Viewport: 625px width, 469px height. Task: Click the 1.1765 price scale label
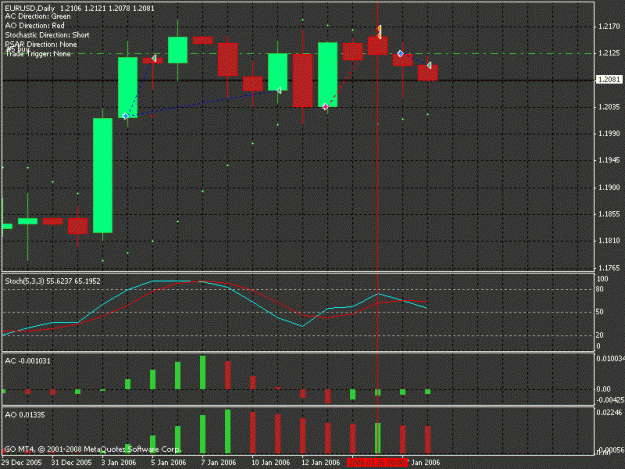[x=609, y=268]
